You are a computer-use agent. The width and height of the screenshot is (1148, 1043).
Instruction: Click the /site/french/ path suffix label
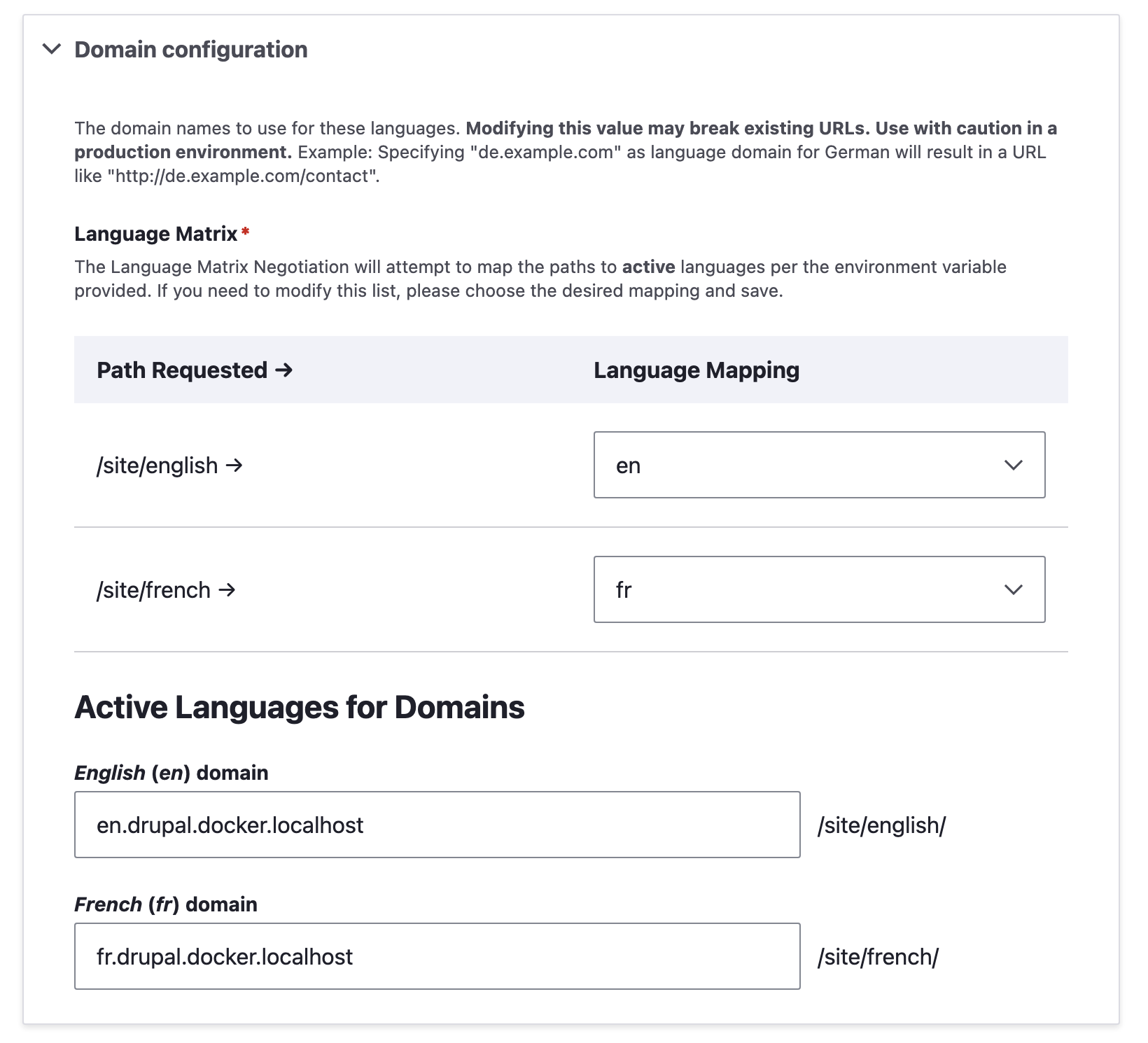[x=878, y=956]
